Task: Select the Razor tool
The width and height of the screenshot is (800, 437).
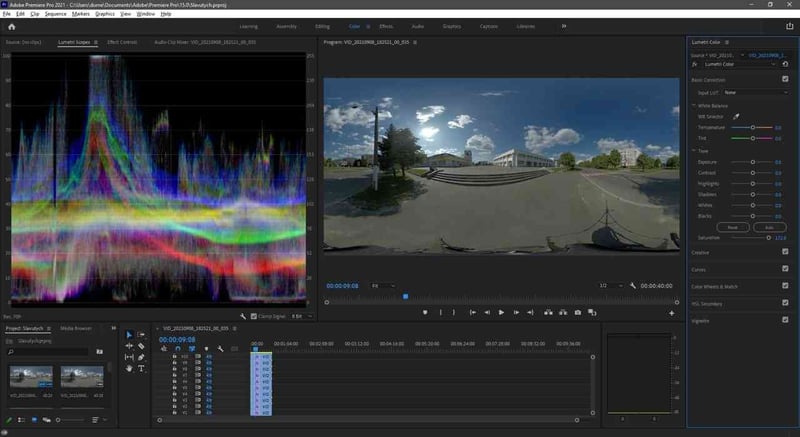Action: point(142,346)
